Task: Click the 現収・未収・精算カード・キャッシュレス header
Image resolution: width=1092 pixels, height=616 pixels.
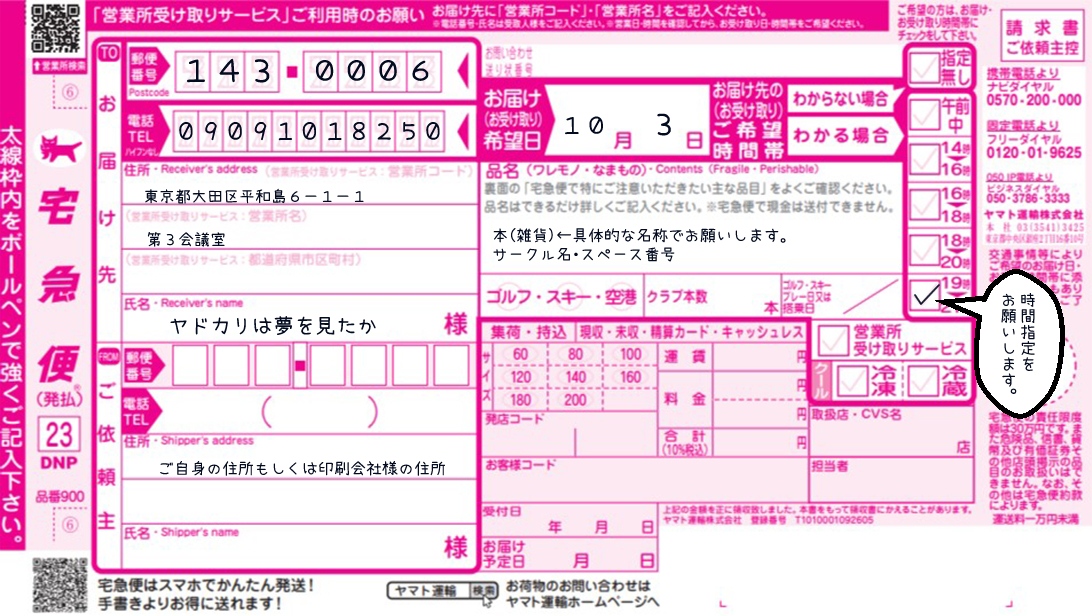Action: pyautogui.click(x=691, y=333)
